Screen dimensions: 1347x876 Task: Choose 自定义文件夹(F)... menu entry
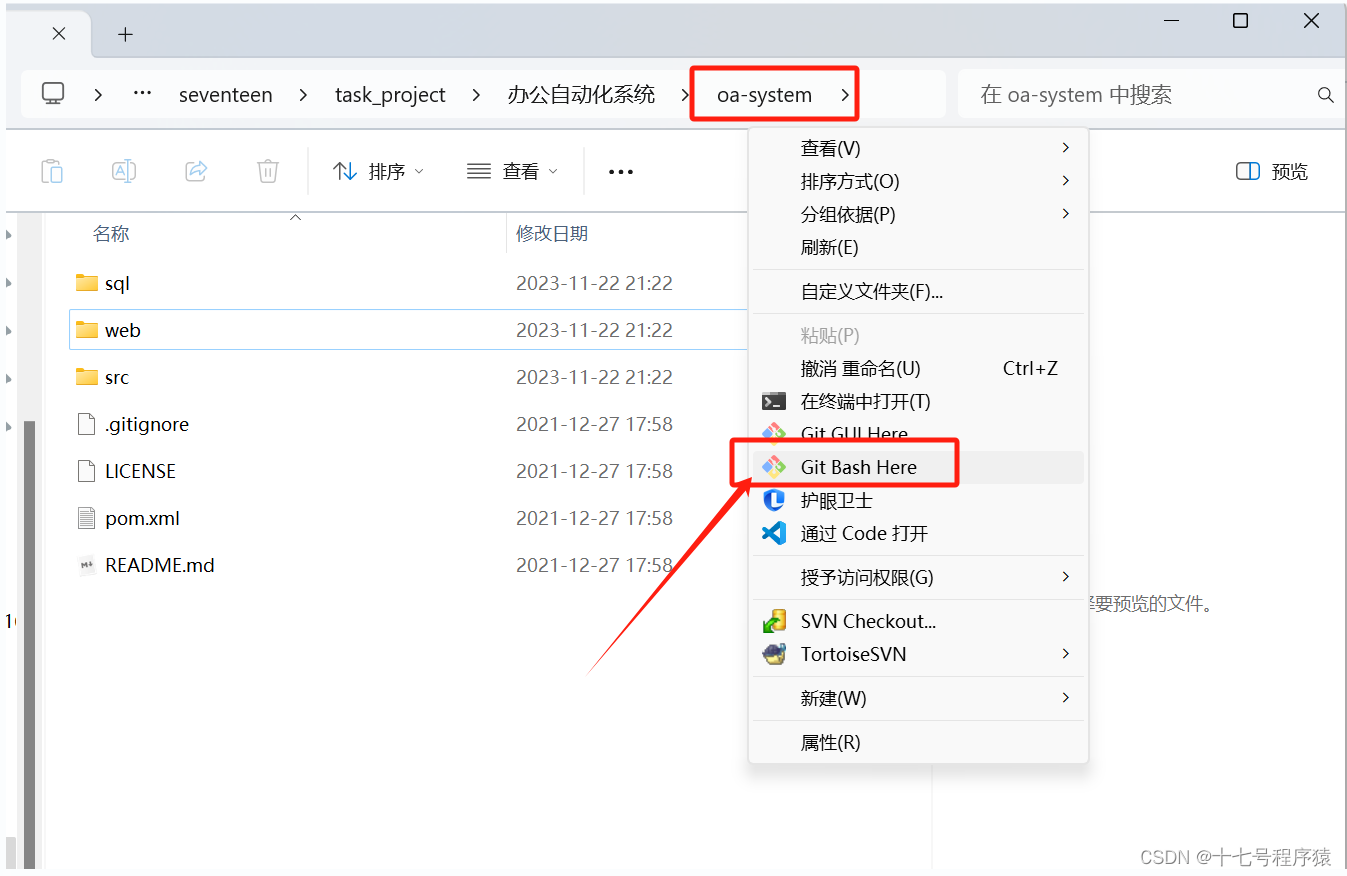pyautogui.click(x=918, y=292)
